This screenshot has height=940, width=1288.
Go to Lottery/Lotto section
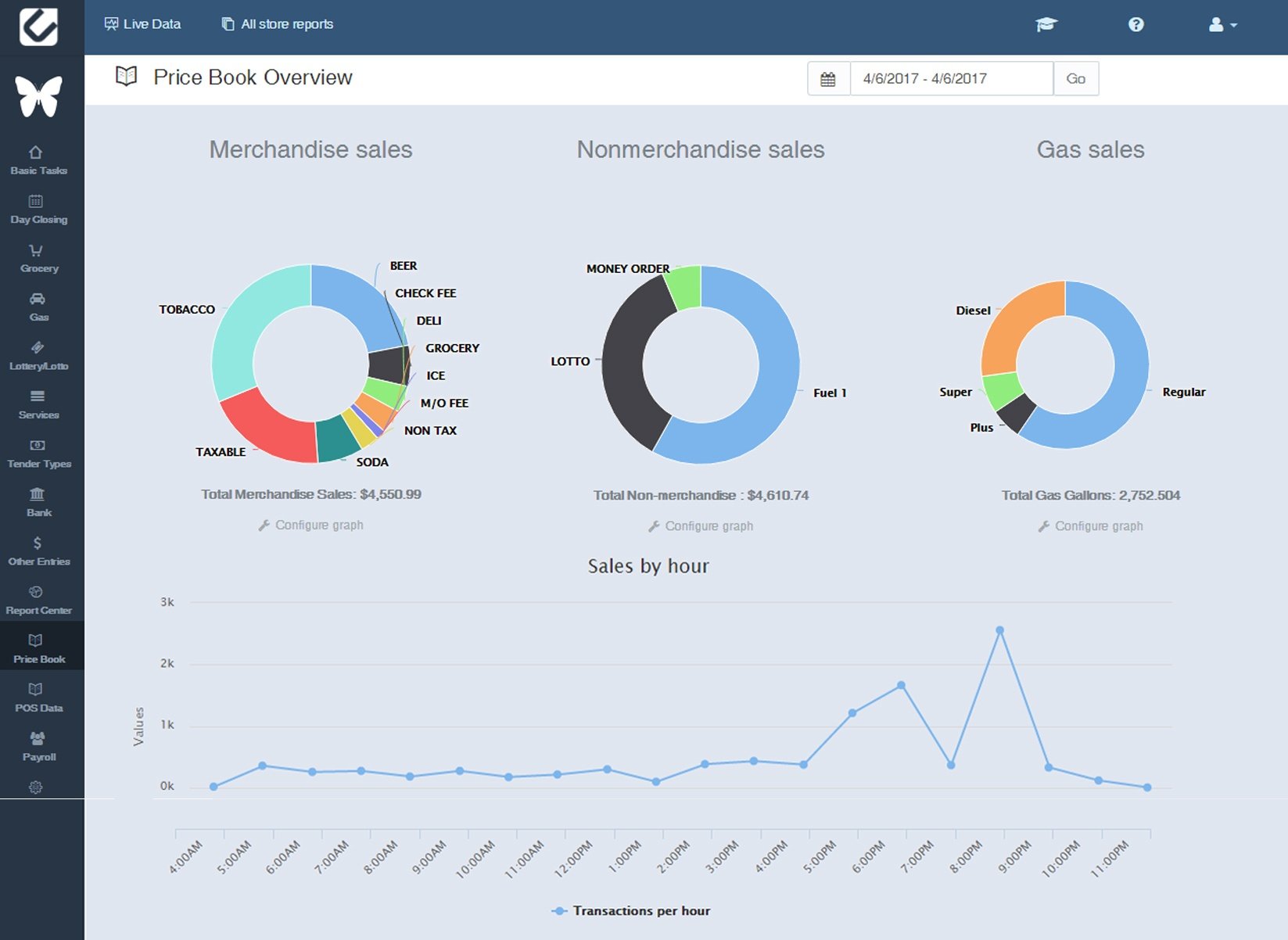(38, 356)
